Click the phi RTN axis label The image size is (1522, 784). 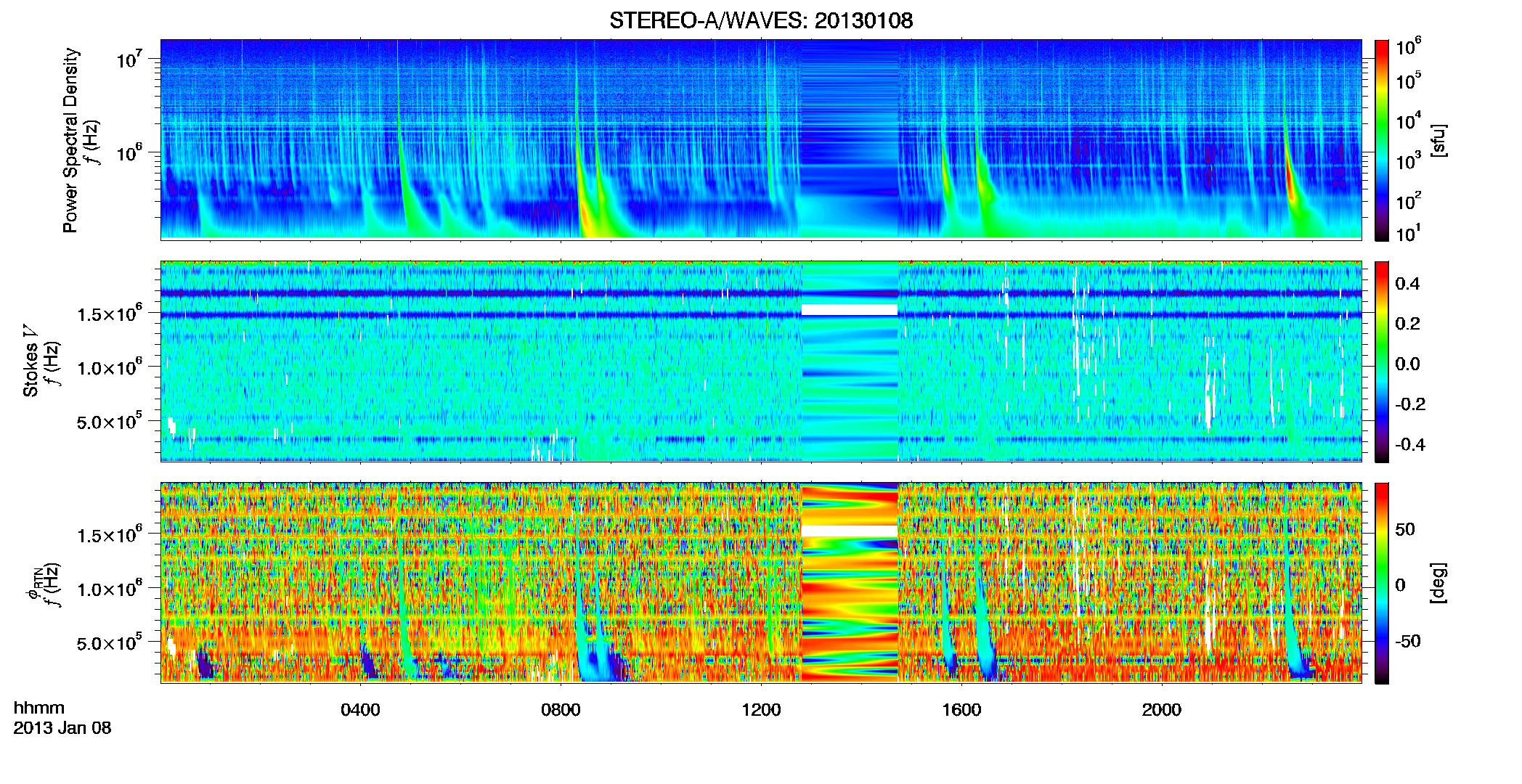(x=33, y=585)
